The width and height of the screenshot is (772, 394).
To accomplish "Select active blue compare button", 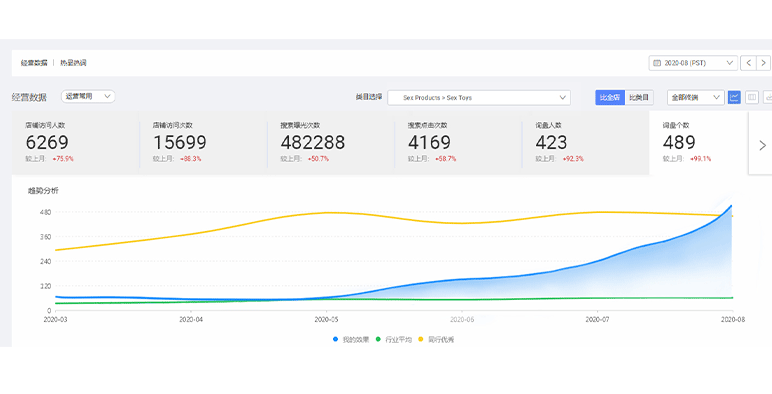I will click(x=610, y=98).
